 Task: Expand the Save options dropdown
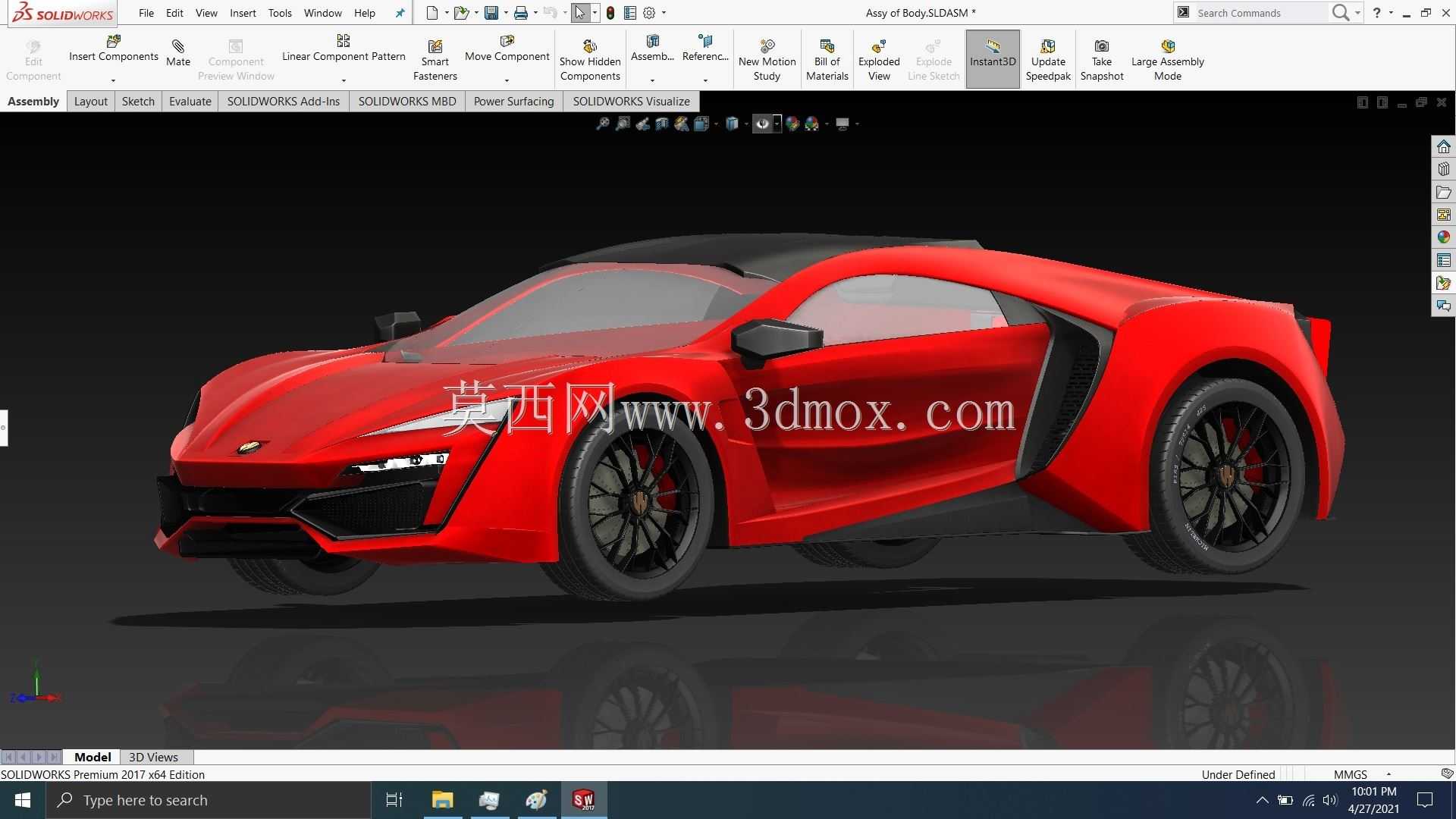pyautogui.click(x=506, y=13)
